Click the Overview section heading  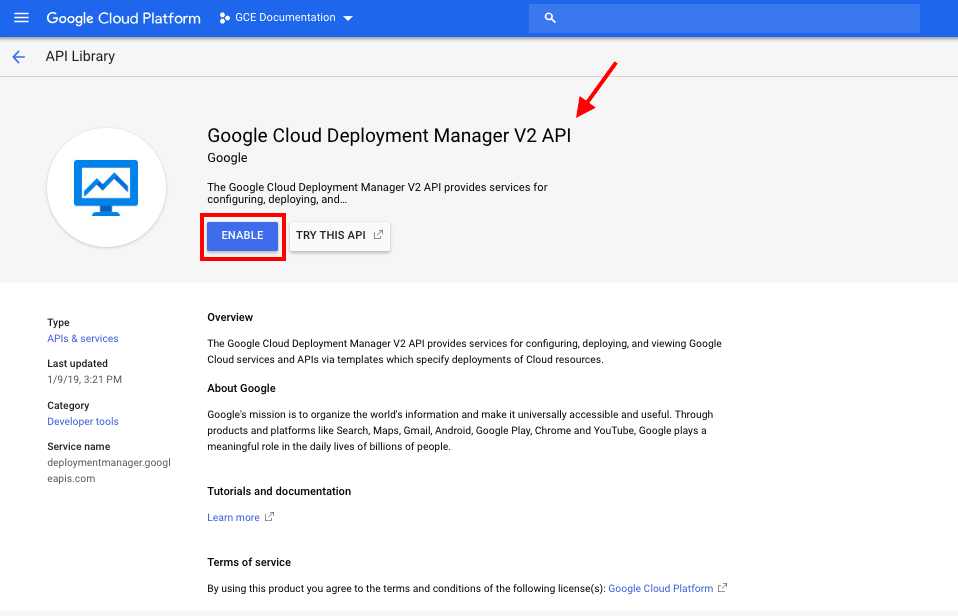[x=230, y=317]
